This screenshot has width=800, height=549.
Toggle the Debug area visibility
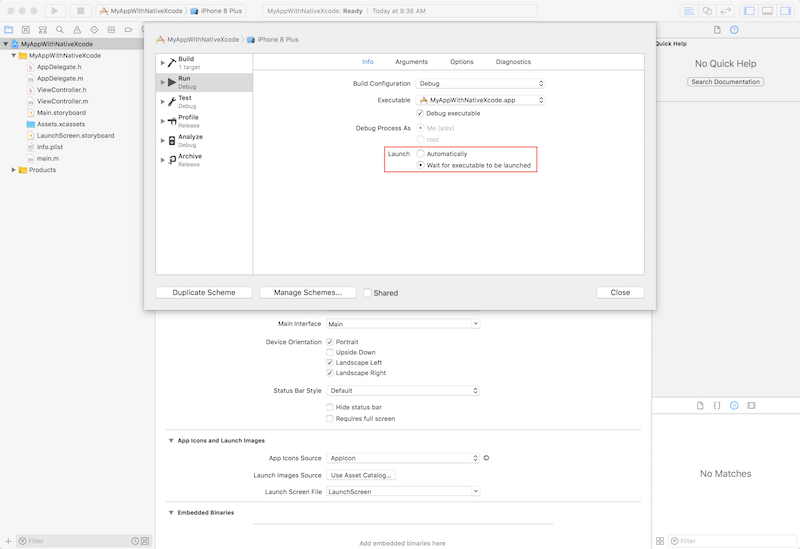(767, 11)
